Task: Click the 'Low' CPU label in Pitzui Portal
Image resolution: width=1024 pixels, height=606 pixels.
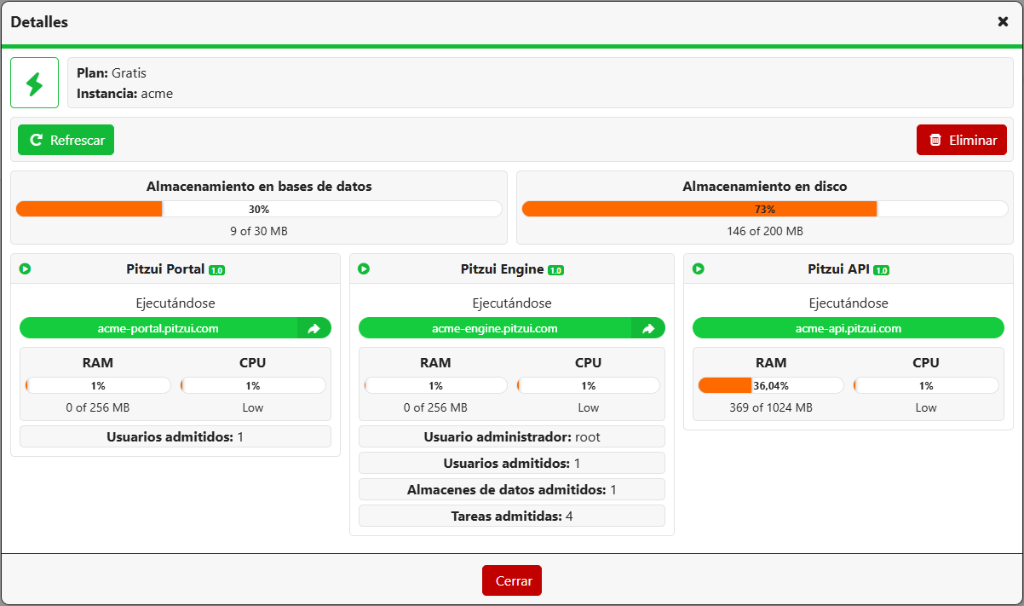Action: (253, 407)
